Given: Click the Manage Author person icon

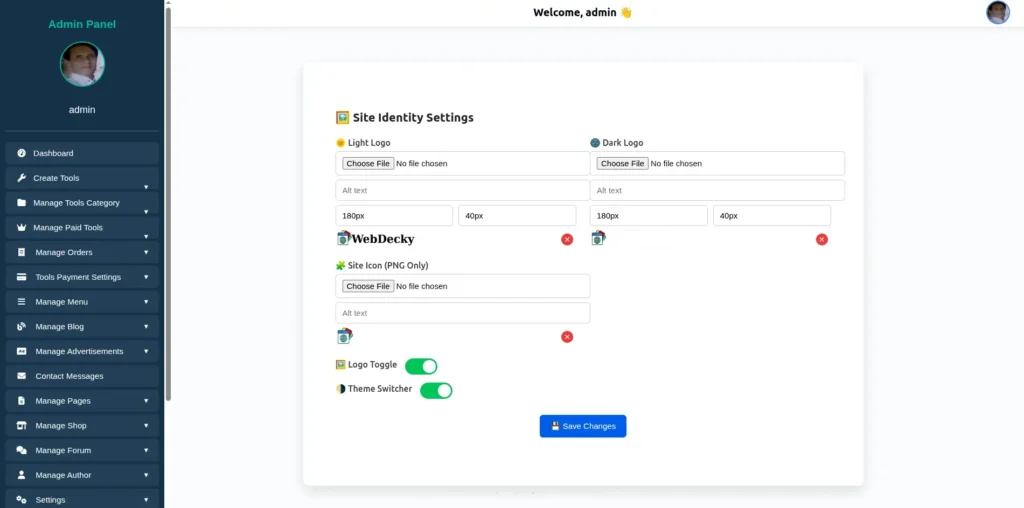Looking at the screenshot, I should [x=22, y=475].
